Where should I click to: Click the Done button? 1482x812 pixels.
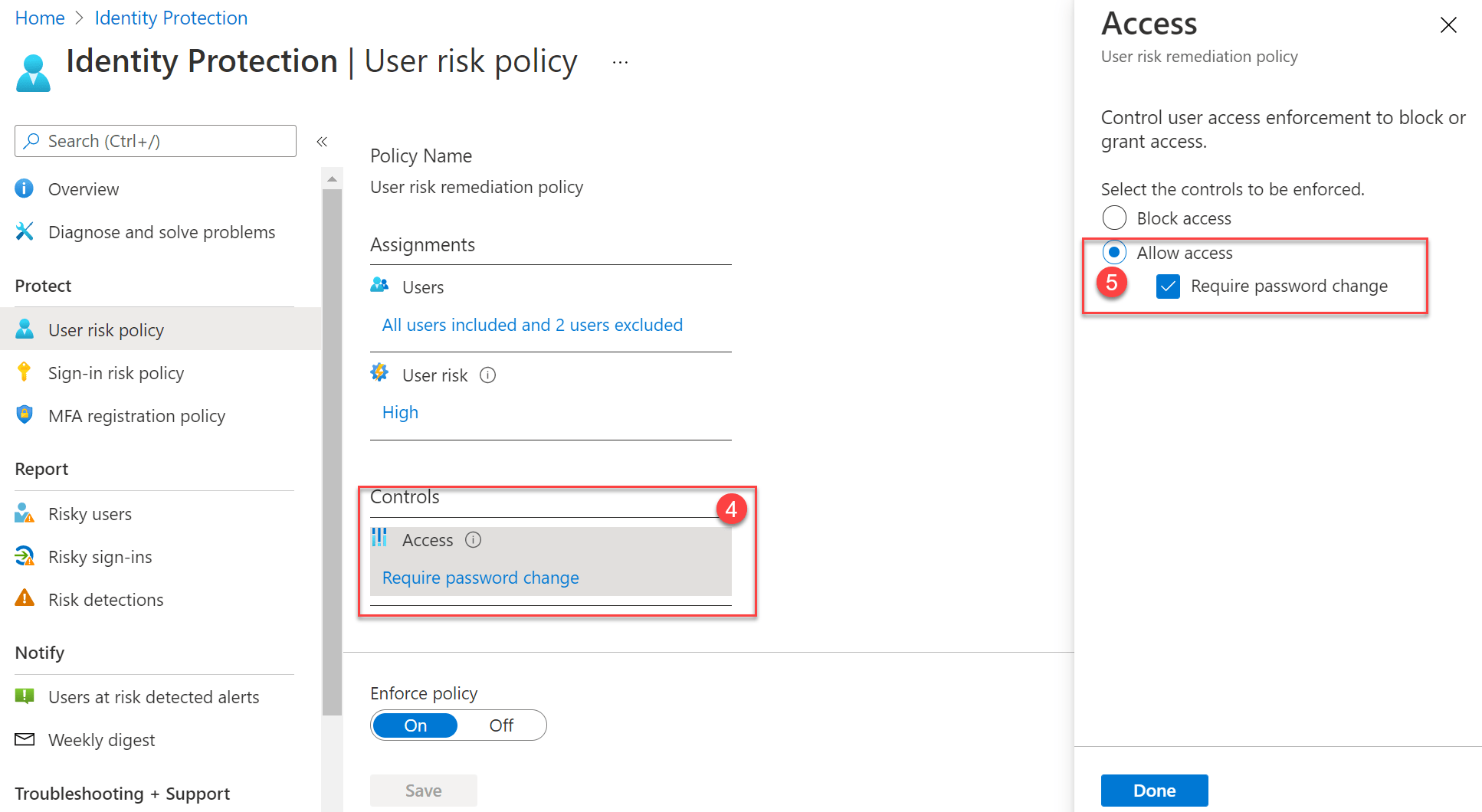tap(1154, 790)
